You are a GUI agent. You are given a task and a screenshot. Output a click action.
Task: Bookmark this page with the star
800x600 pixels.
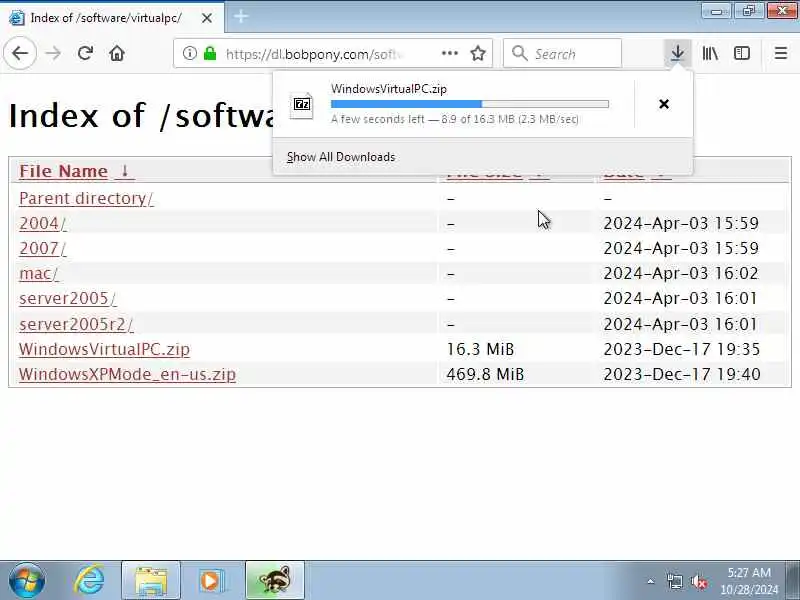pyautogui.click(x=478, y=53)
